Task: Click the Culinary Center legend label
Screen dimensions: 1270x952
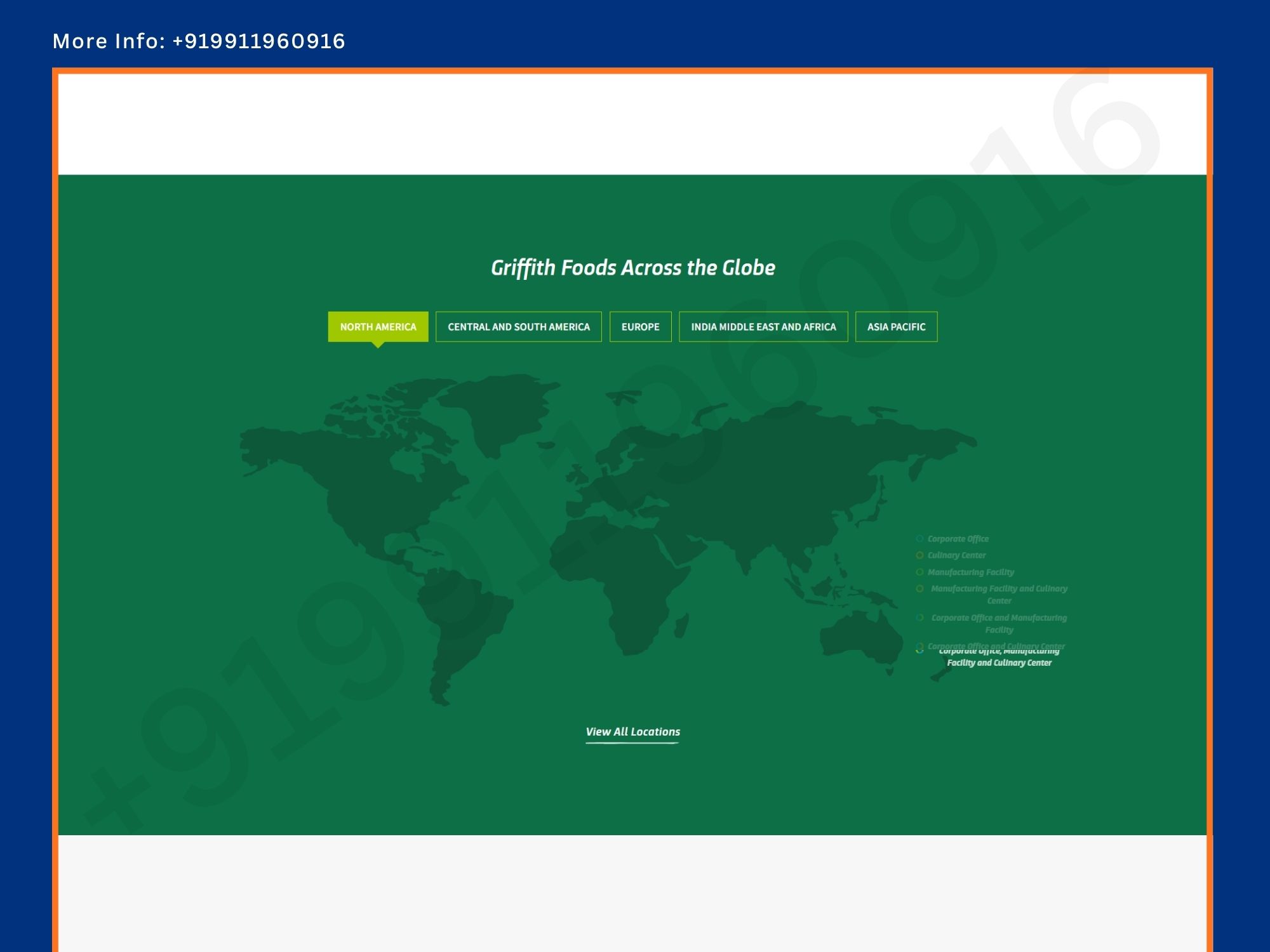Action: click(x=956, y=555)
